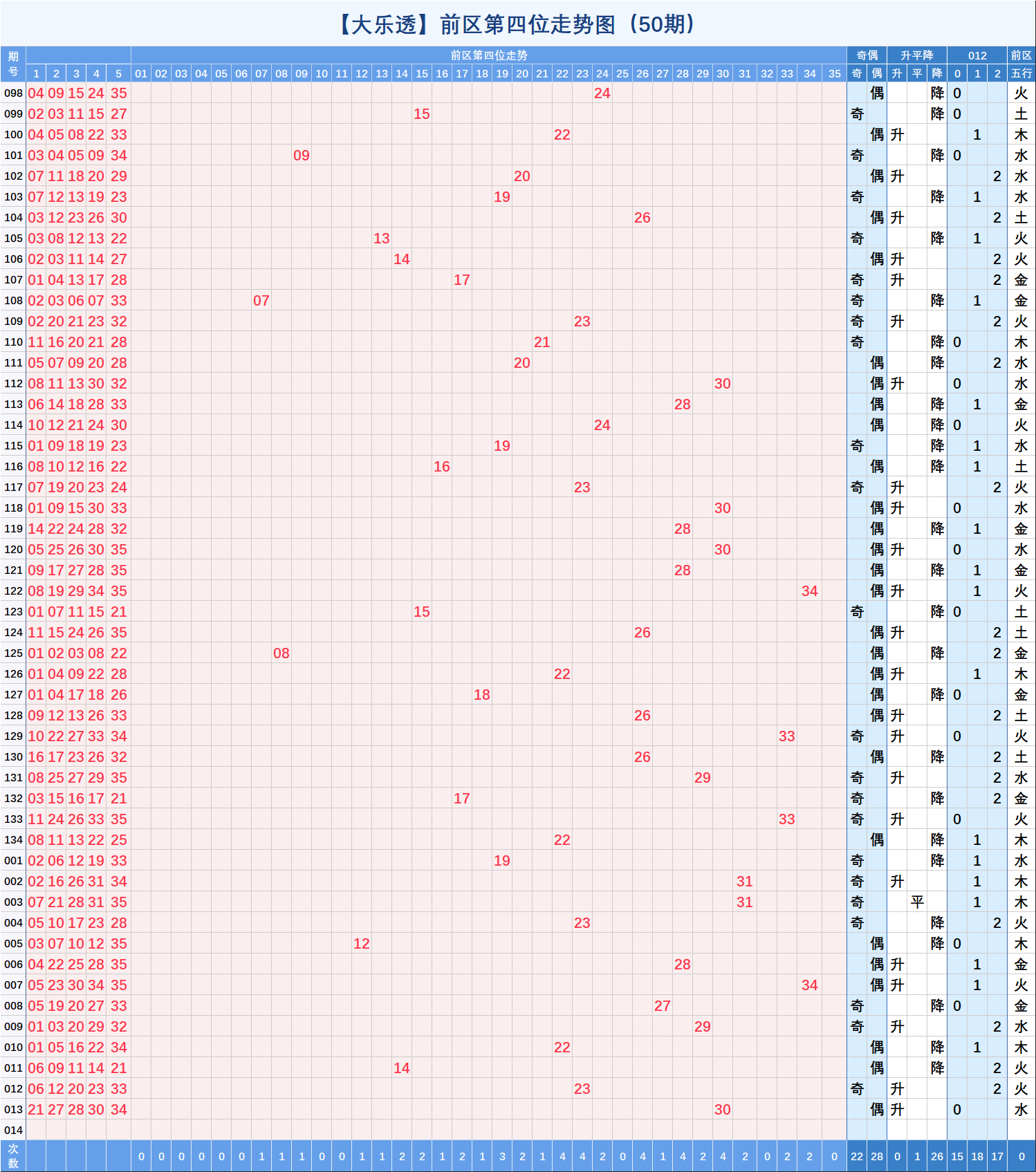The height and width of the screenshot is (1172, 1036).
Task: Select period number 110
Action: [13, 342]
